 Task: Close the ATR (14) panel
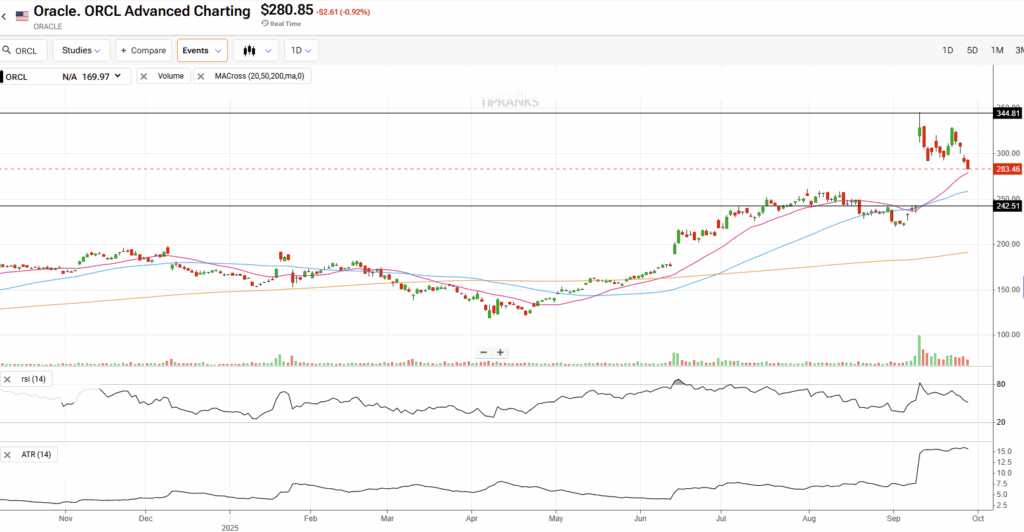(8, 454)
